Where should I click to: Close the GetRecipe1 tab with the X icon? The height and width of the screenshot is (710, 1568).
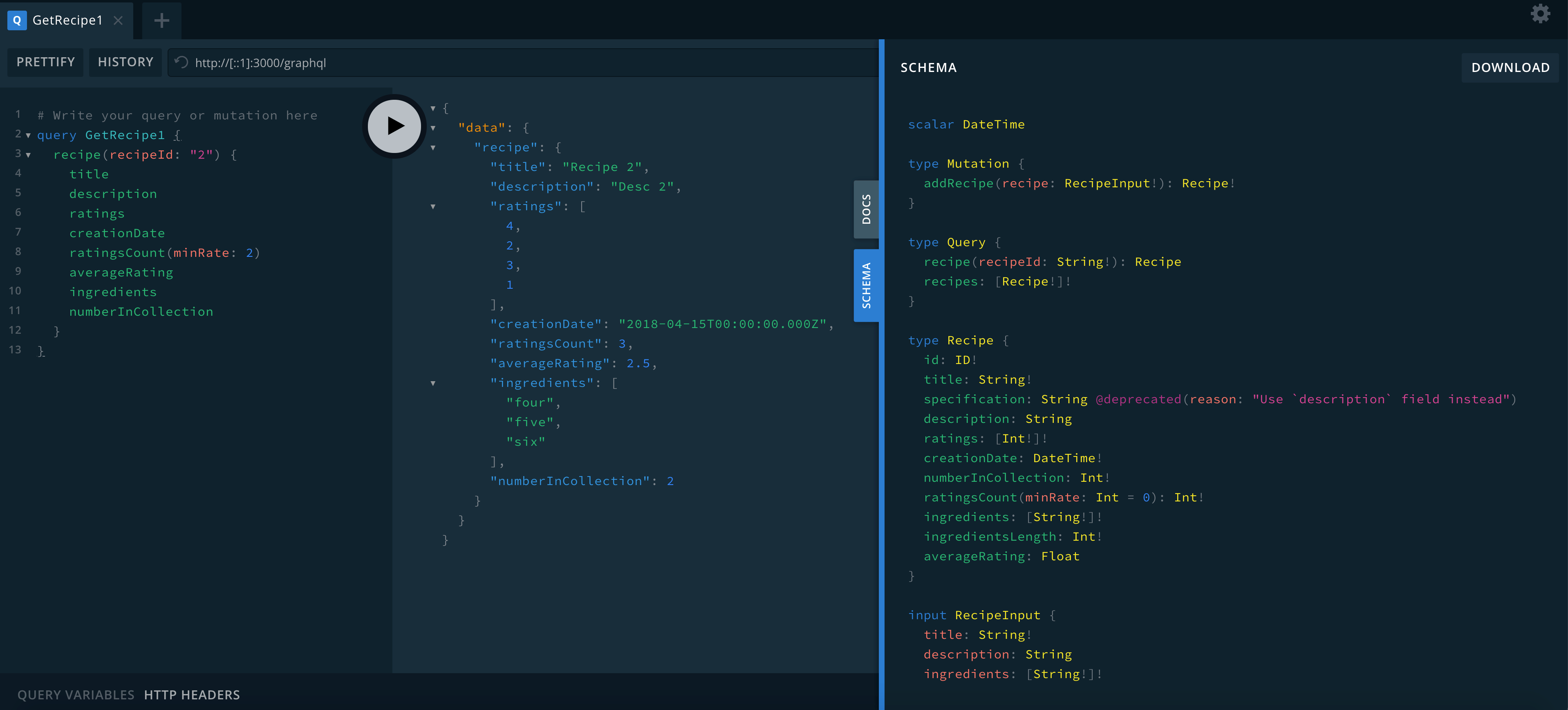[x=117, y=20]
